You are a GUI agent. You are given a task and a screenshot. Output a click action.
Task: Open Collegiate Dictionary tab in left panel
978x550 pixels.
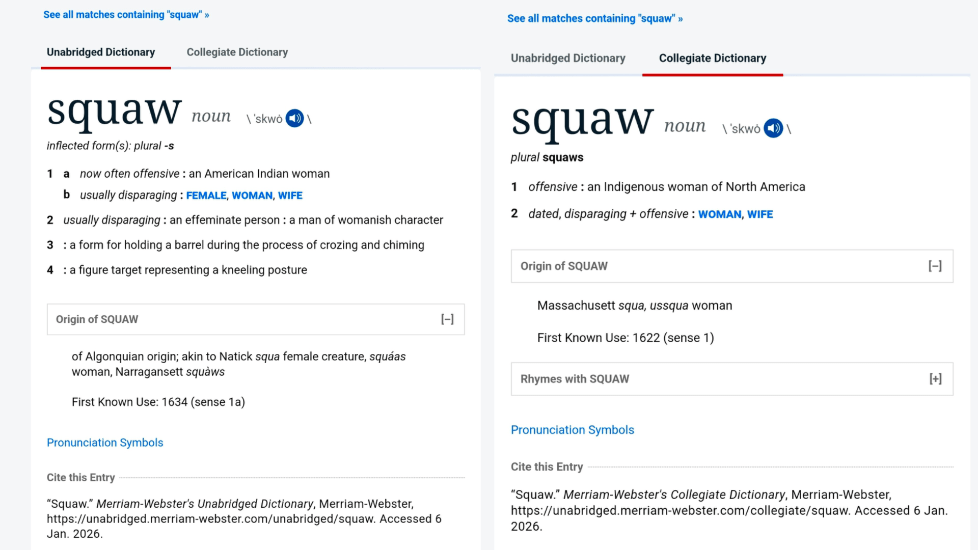[x=237, y=52]
